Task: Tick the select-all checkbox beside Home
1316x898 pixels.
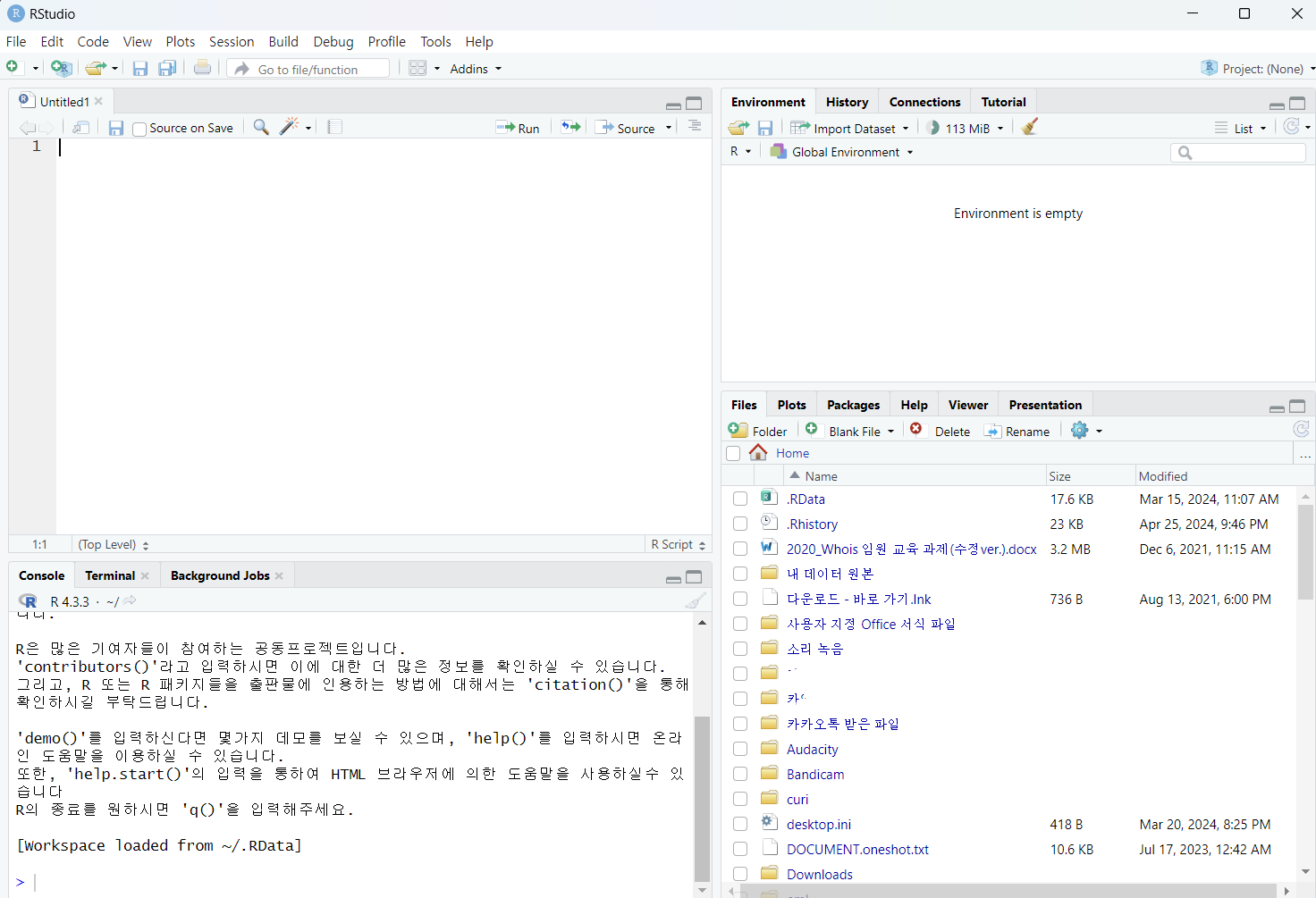Action: [733, 453]
